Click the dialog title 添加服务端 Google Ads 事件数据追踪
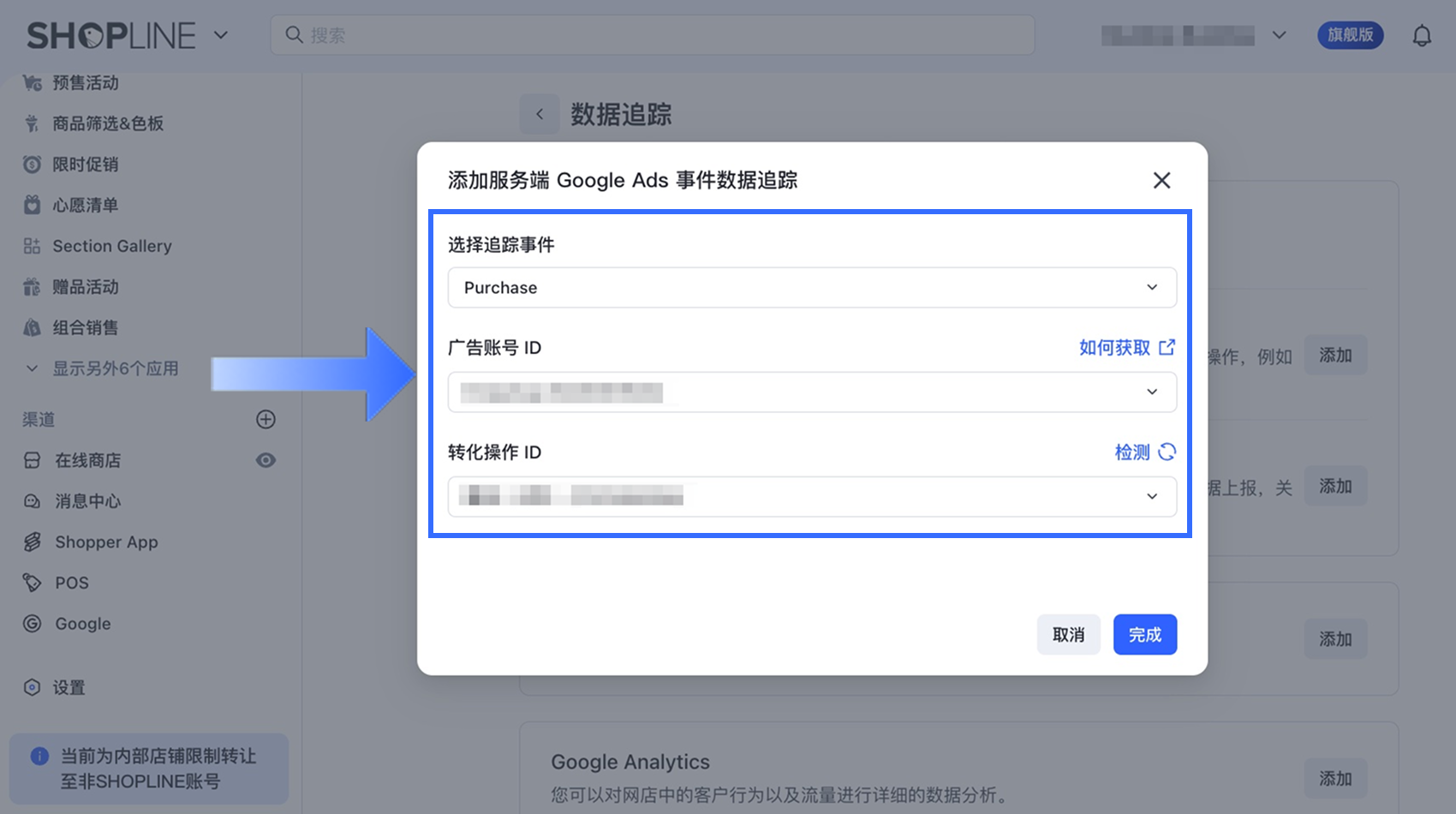Screen dimensions: 1456x814 [x=623, y=180]
